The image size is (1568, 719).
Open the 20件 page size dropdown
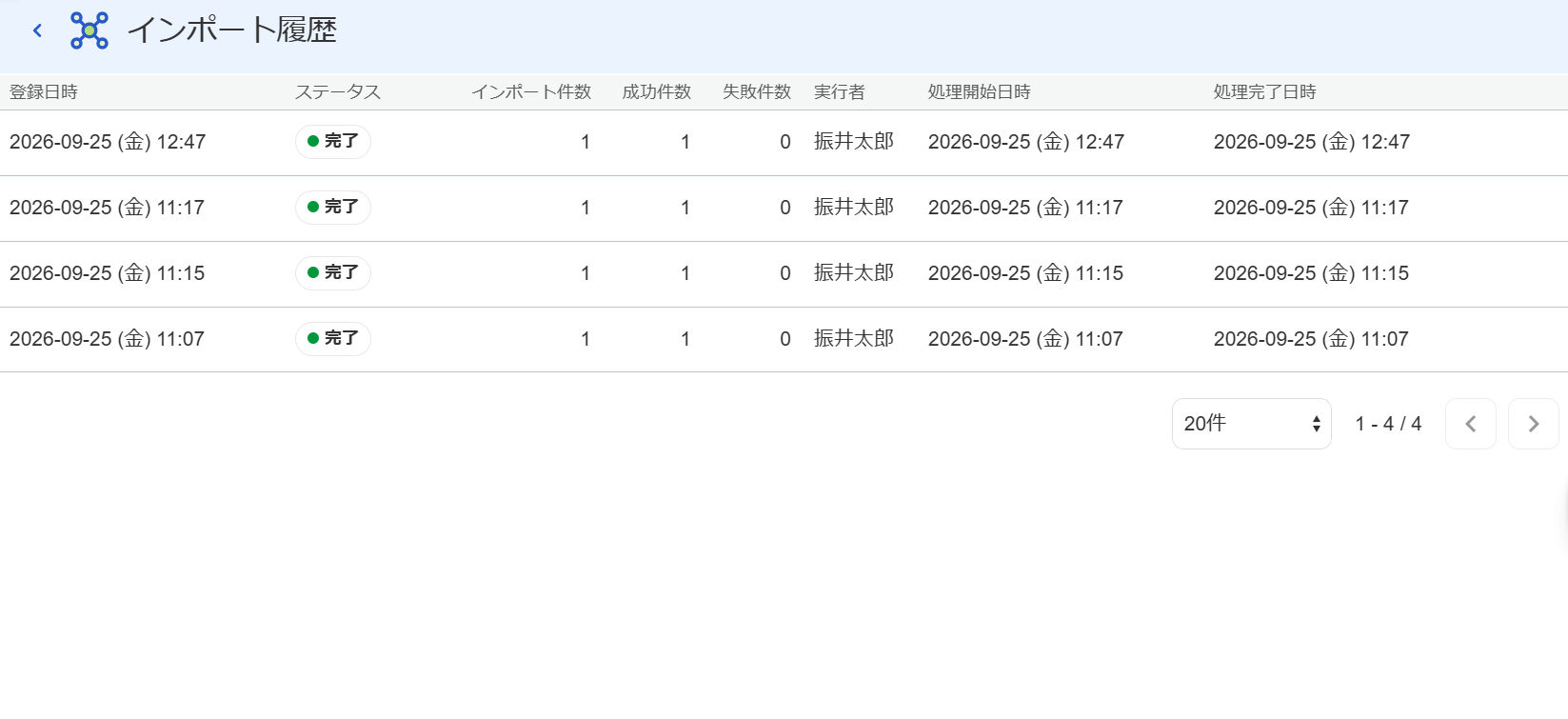[x=1251, y=424]
